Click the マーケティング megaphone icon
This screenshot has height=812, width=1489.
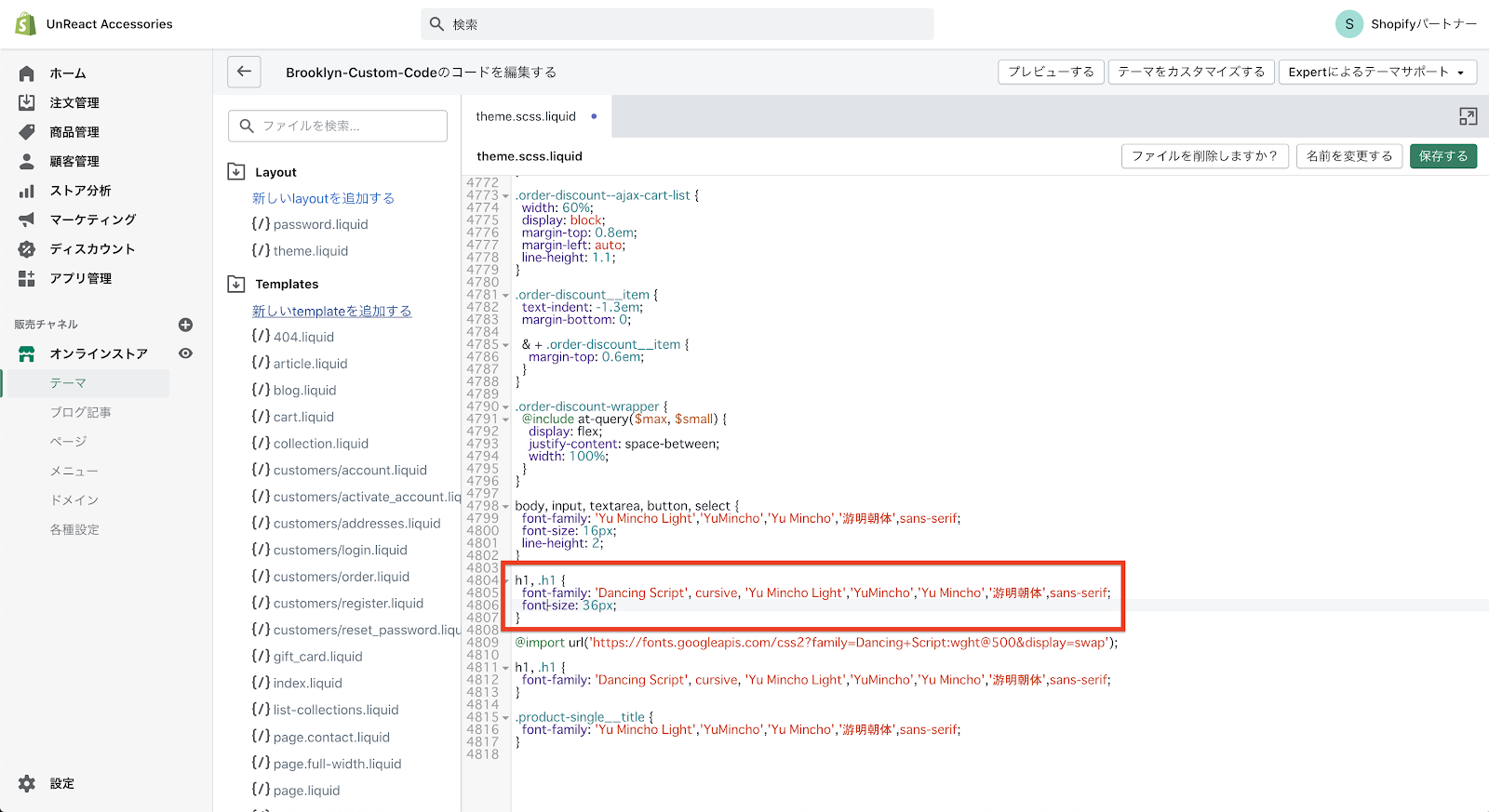tap(27, 220)
